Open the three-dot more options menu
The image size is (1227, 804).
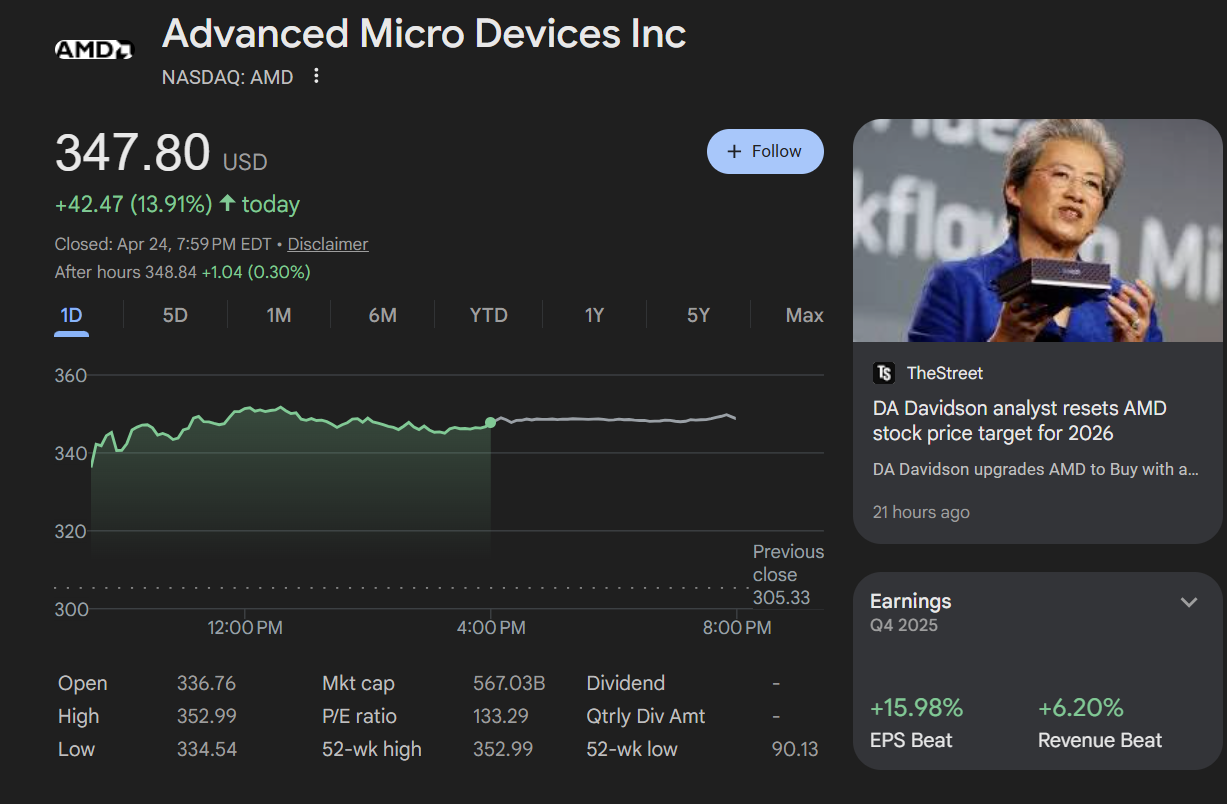point(316,76)
